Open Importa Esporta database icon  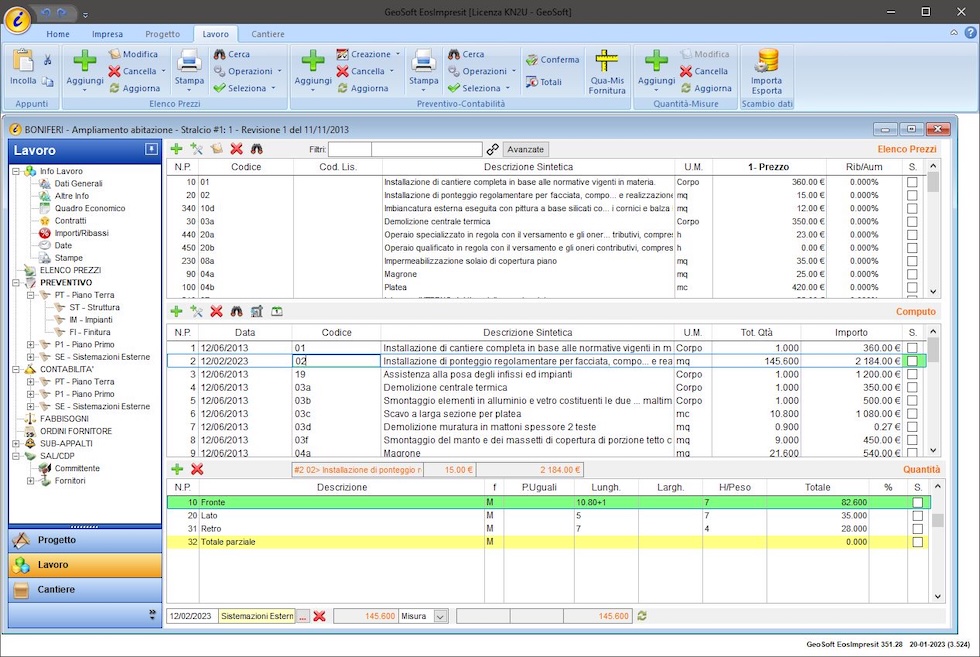(766, 61)
